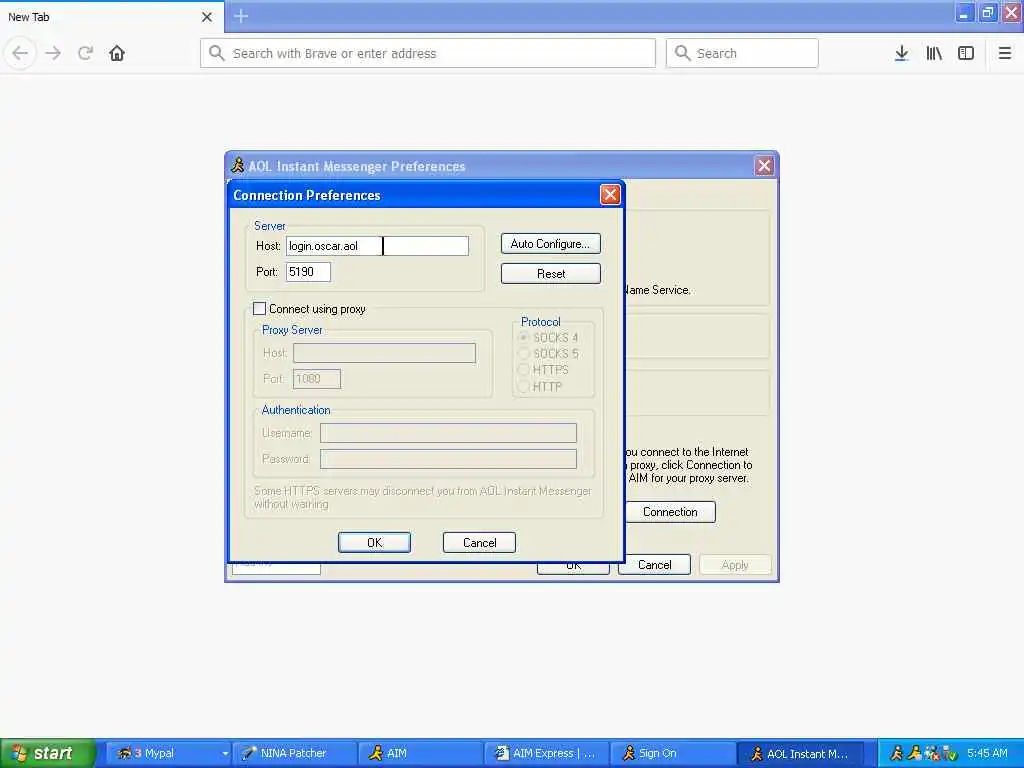1024x768 pixels.
Task: Click the first AIM running-man tray icon
Action: click(x=897, y=754)
